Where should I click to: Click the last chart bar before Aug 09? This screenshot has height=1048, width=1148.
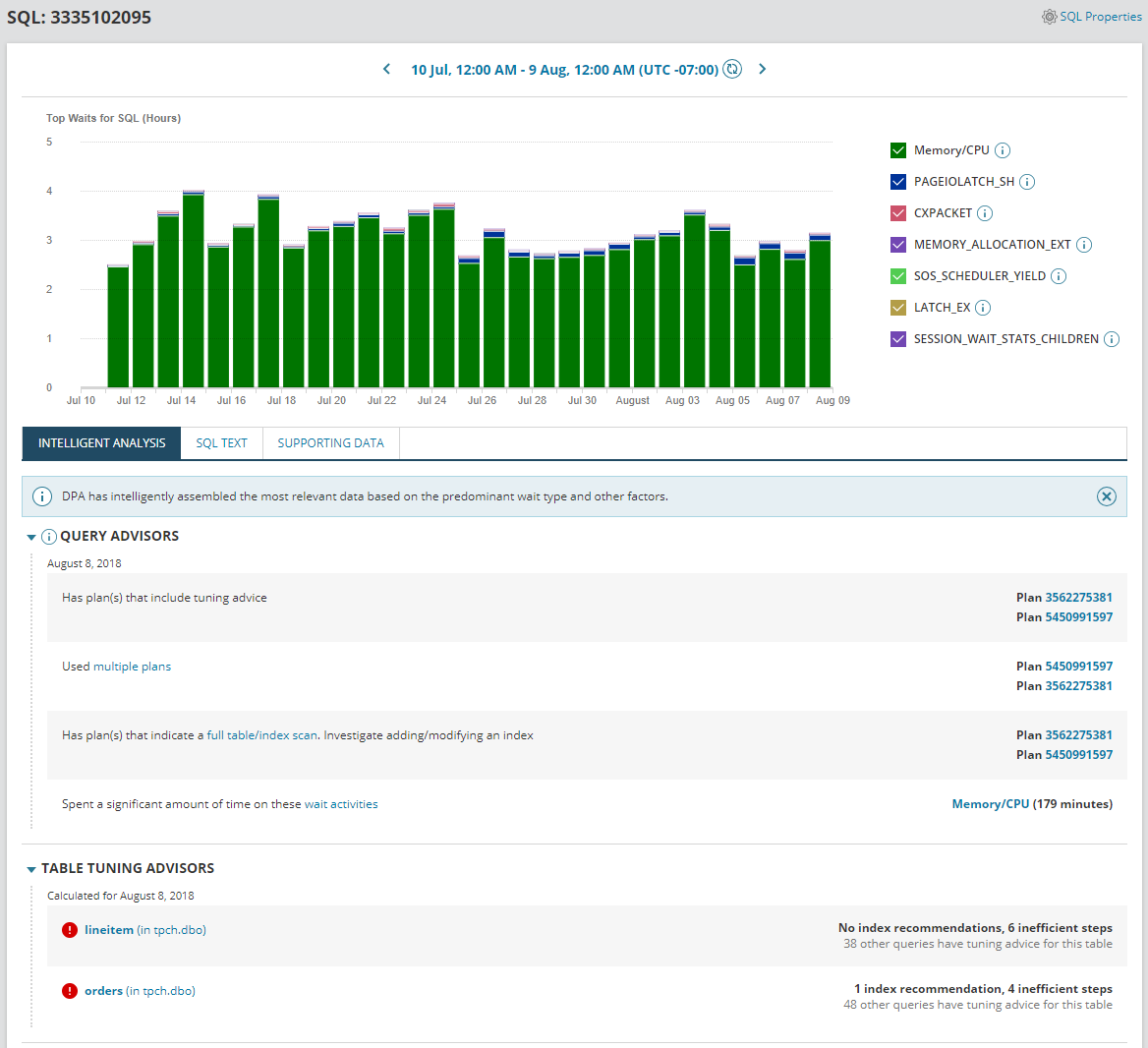(x=820, y=311)
